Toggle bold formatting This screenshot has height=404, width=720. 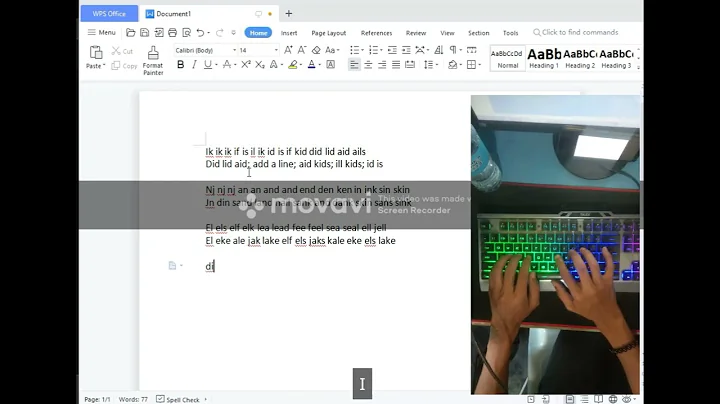[x=180, y=65]
